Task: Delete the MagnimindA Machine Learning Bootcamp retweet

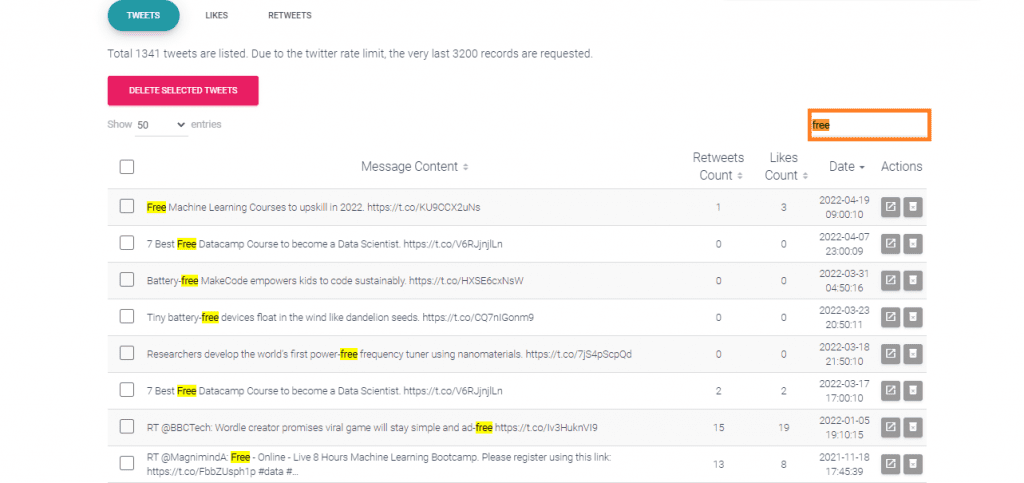Action: tap(913, 464)
